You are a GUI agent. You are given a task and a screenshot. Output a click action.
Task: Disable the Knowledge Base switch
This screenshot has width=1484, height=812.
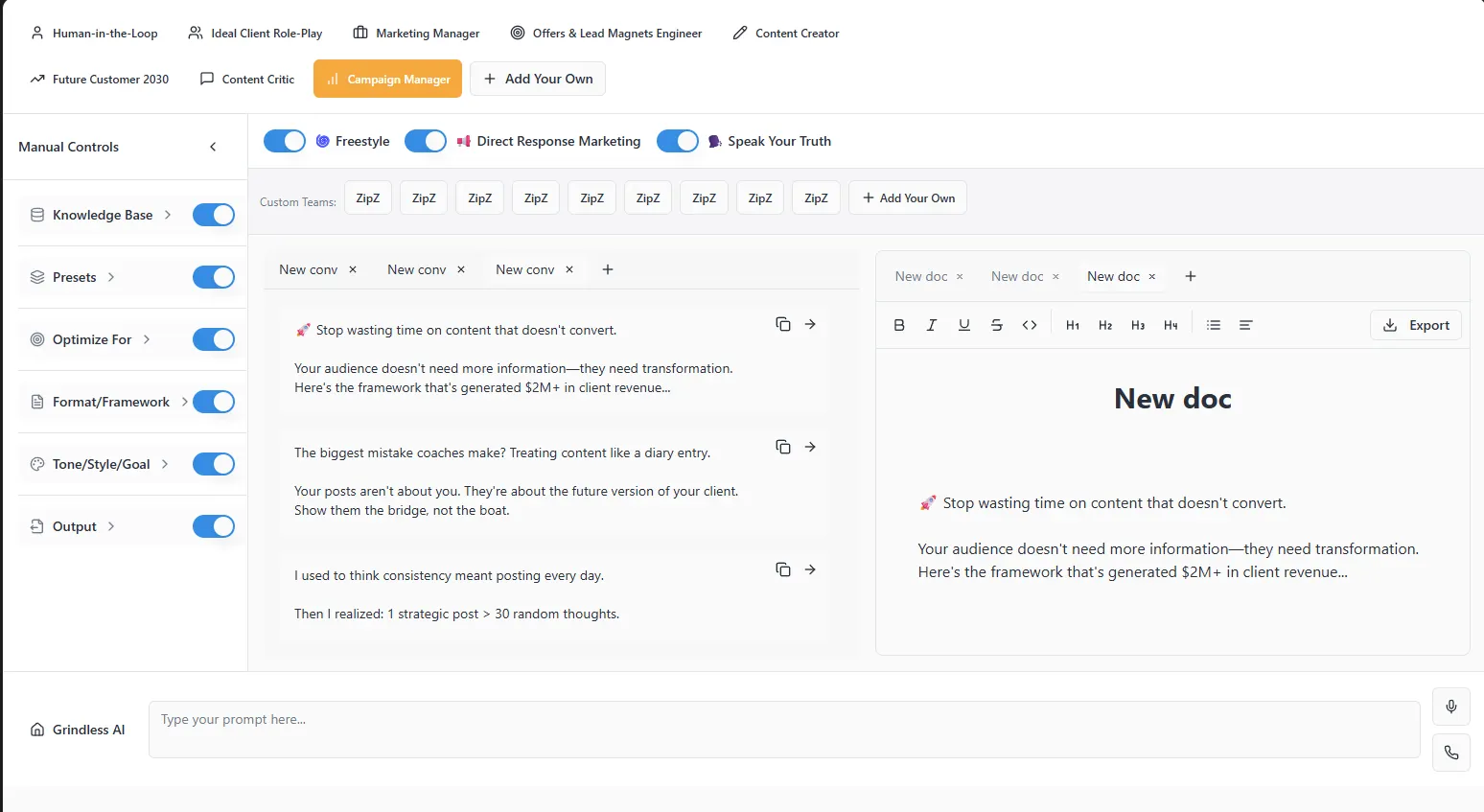coord(213,215)
